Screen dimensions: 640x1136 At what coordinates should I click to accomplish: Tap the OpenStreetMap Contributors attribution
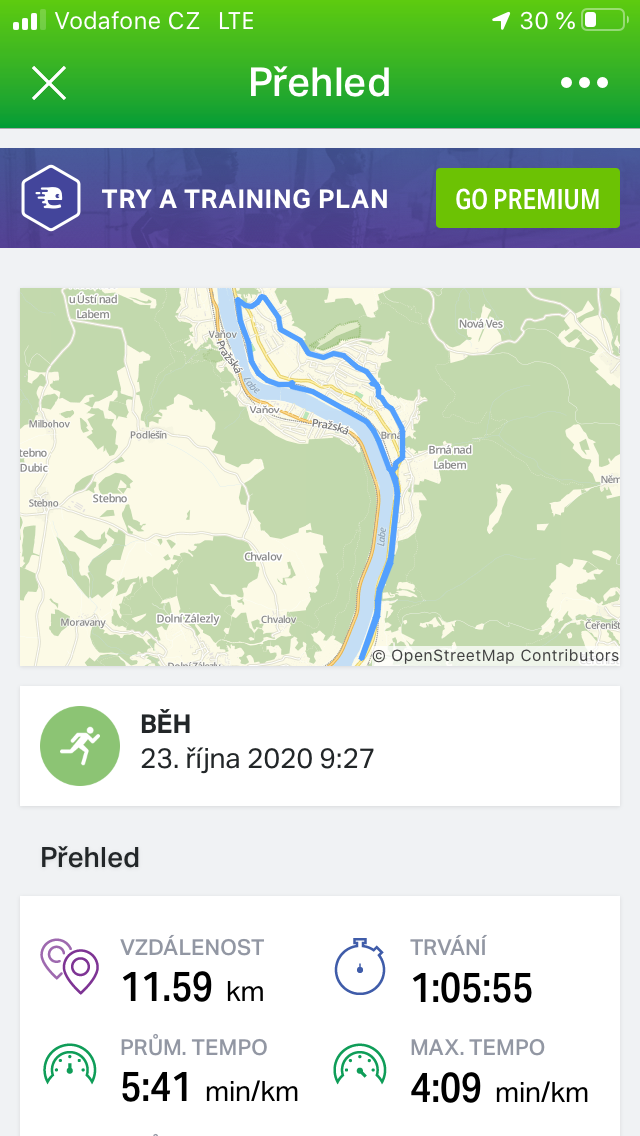pos(496,656)
